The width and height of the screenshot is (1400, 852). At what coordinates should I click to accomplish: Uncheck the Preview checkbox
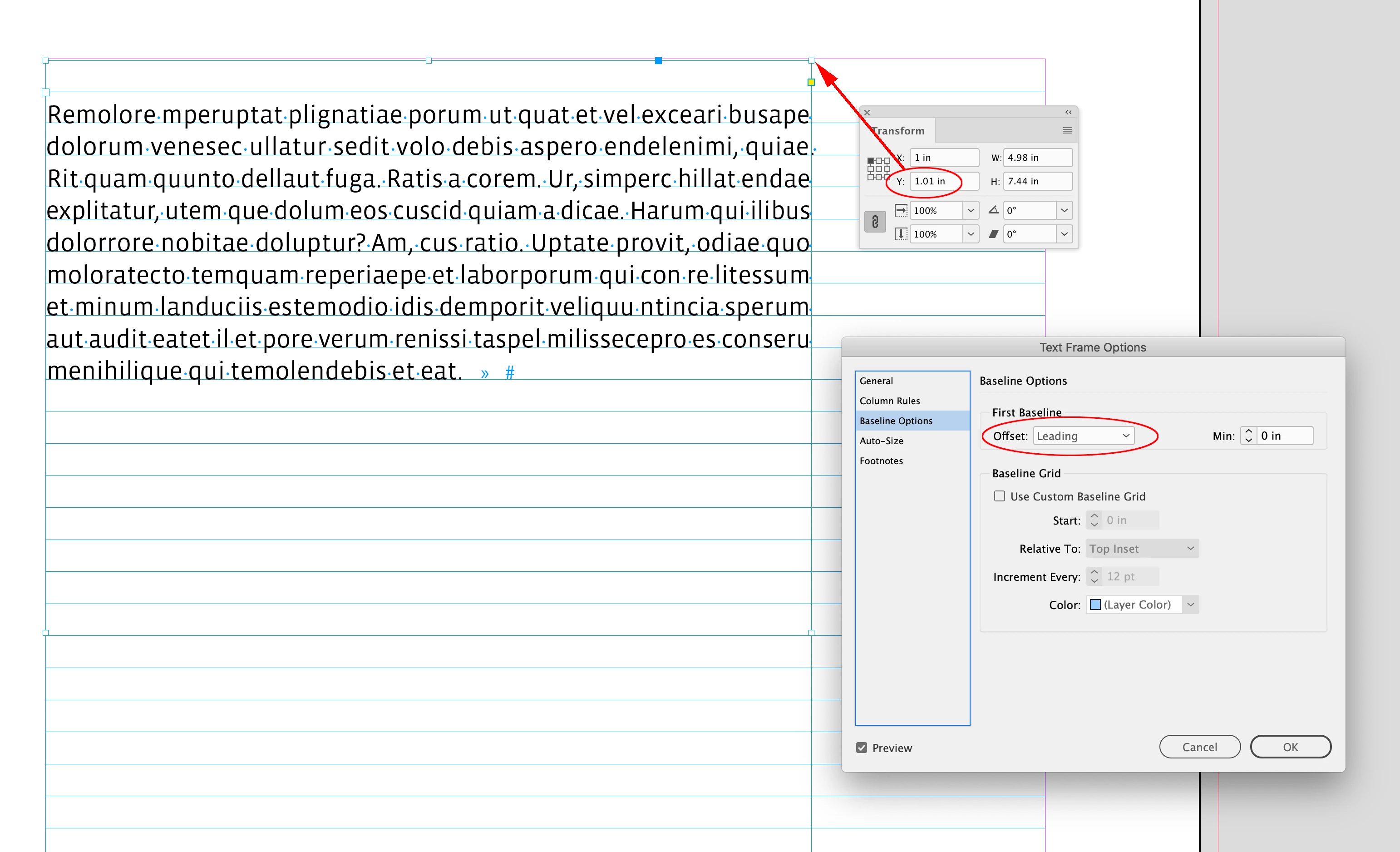(x=861, y=748)
